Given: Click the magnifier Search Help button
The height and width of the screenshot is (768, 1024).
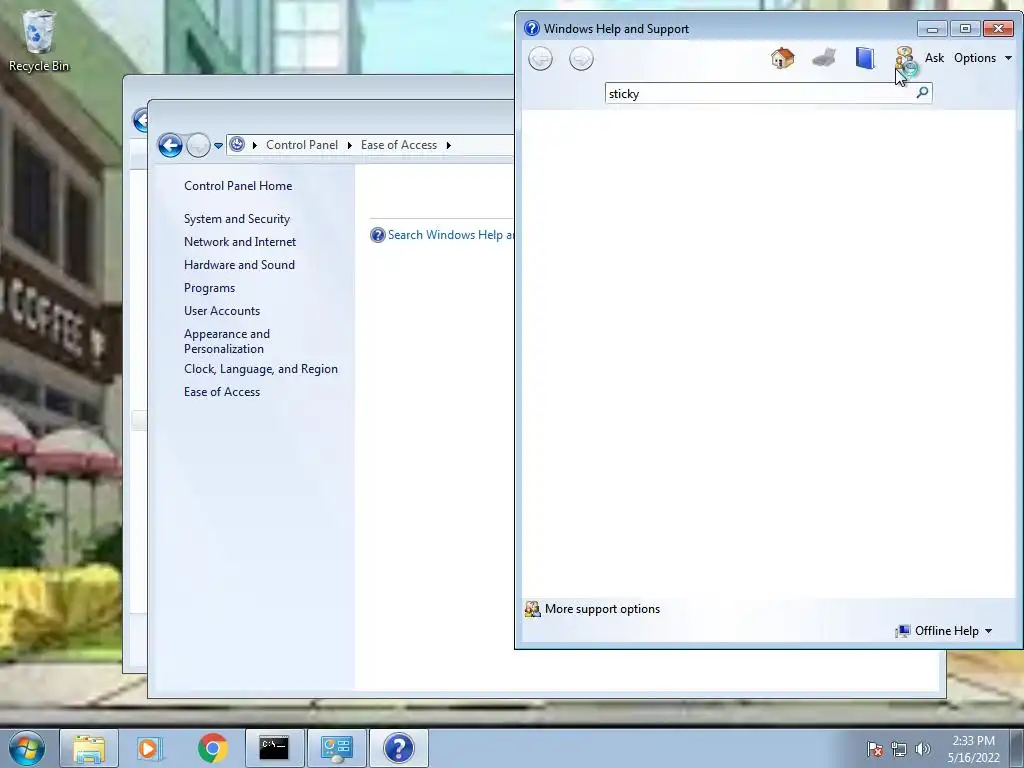Looking at the screenshot, I should pyautogui.click(x=922, y=93).
